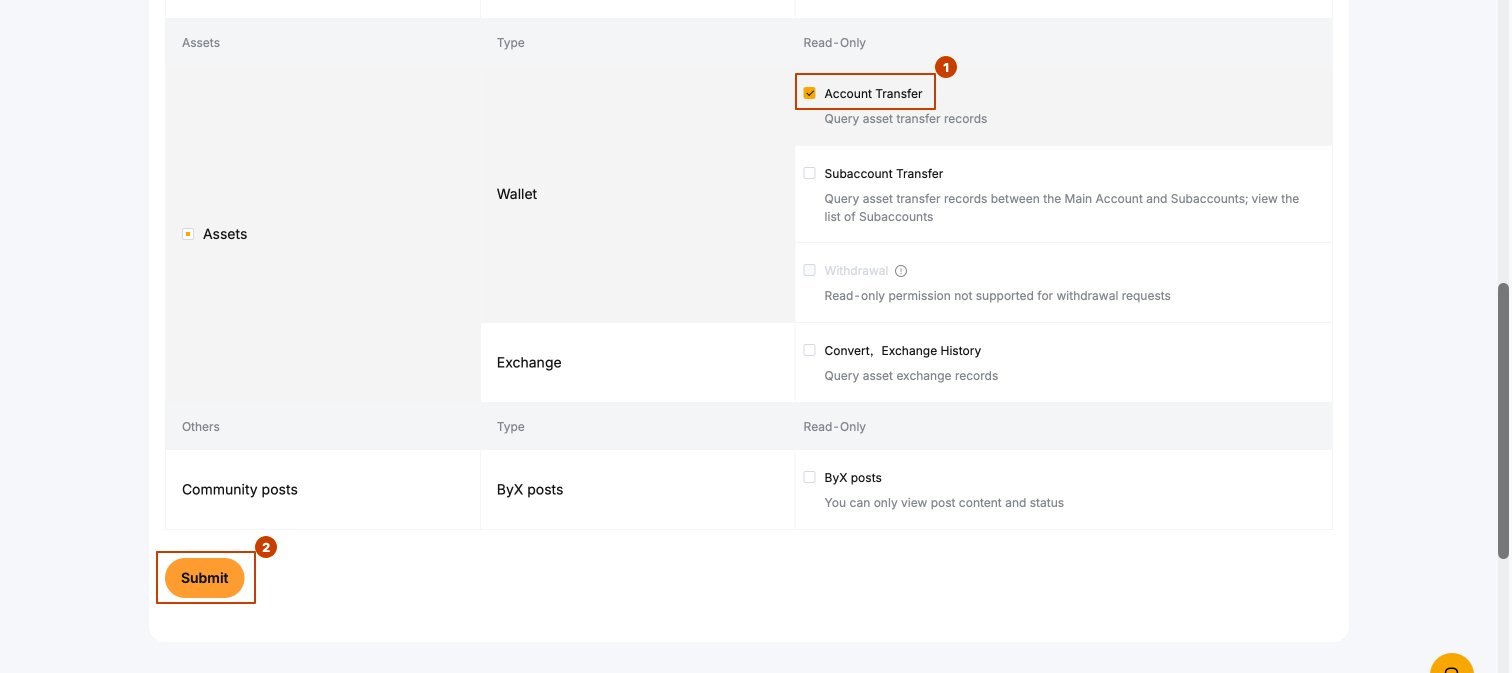Uncheck the Account Transfer checkbox
The image size is (1512, 673).
pos(810,93)
